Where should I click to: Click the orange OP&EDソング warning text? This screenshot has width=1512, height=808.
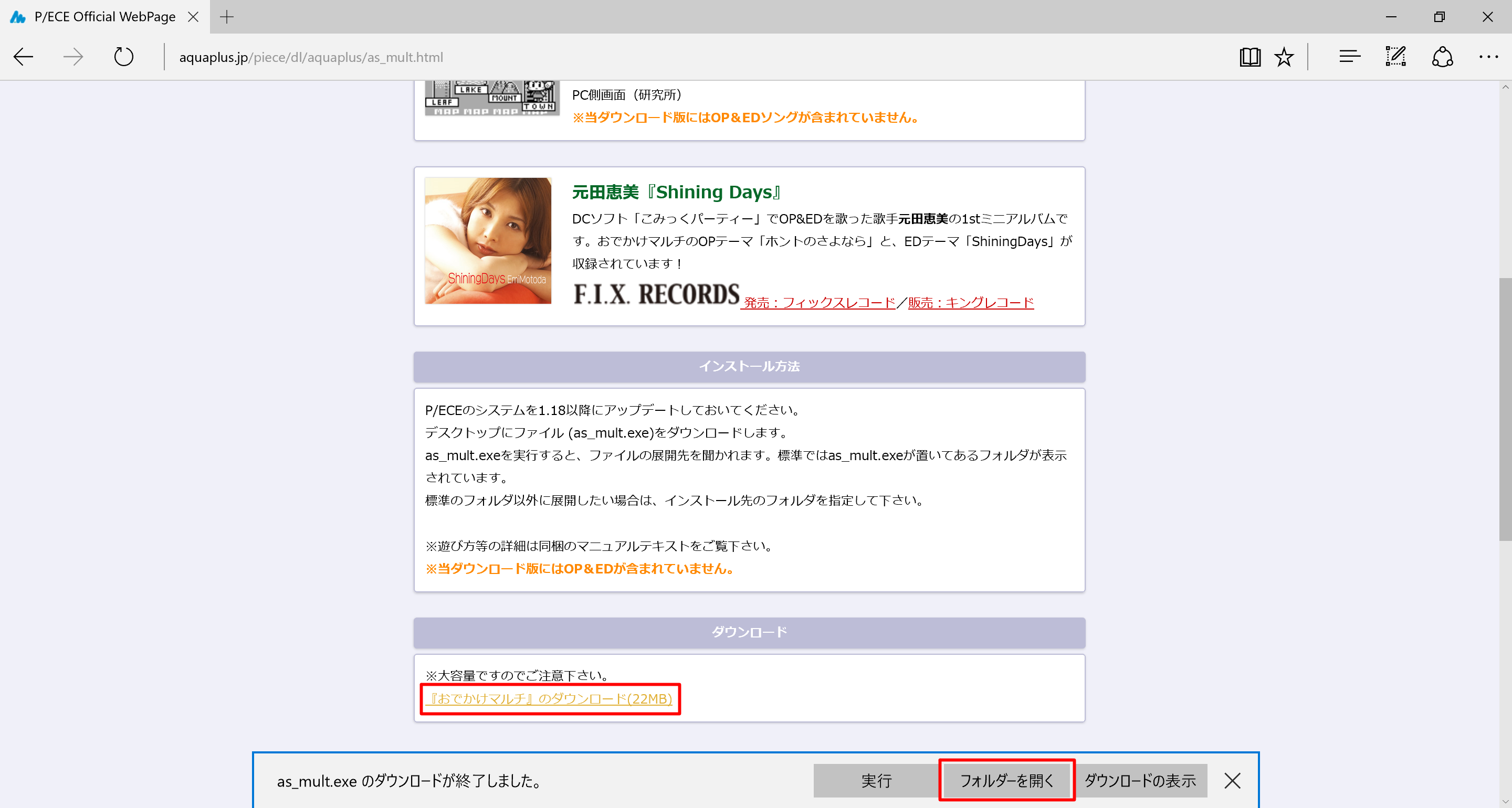(745, 118)
